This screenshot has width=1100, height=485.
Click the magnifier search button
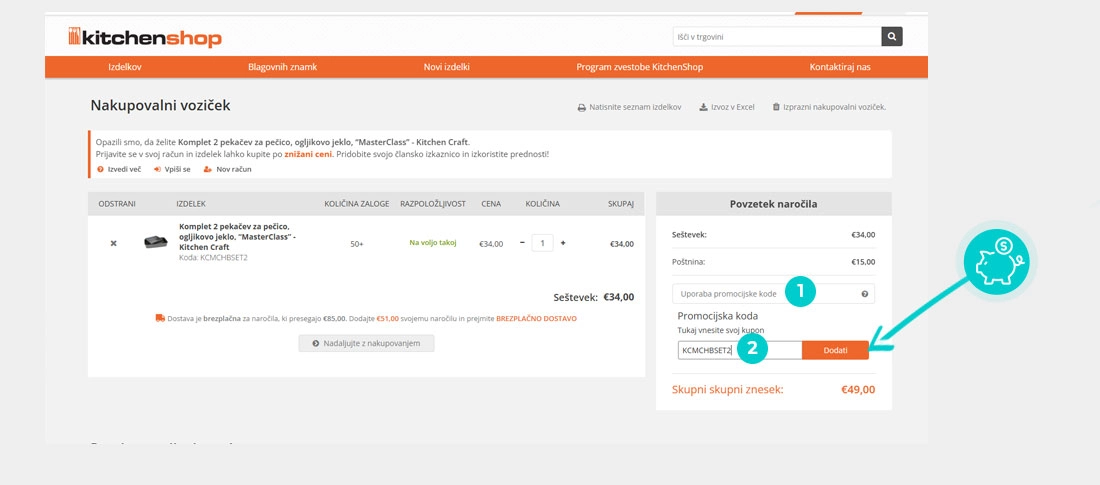coord(891,37)
